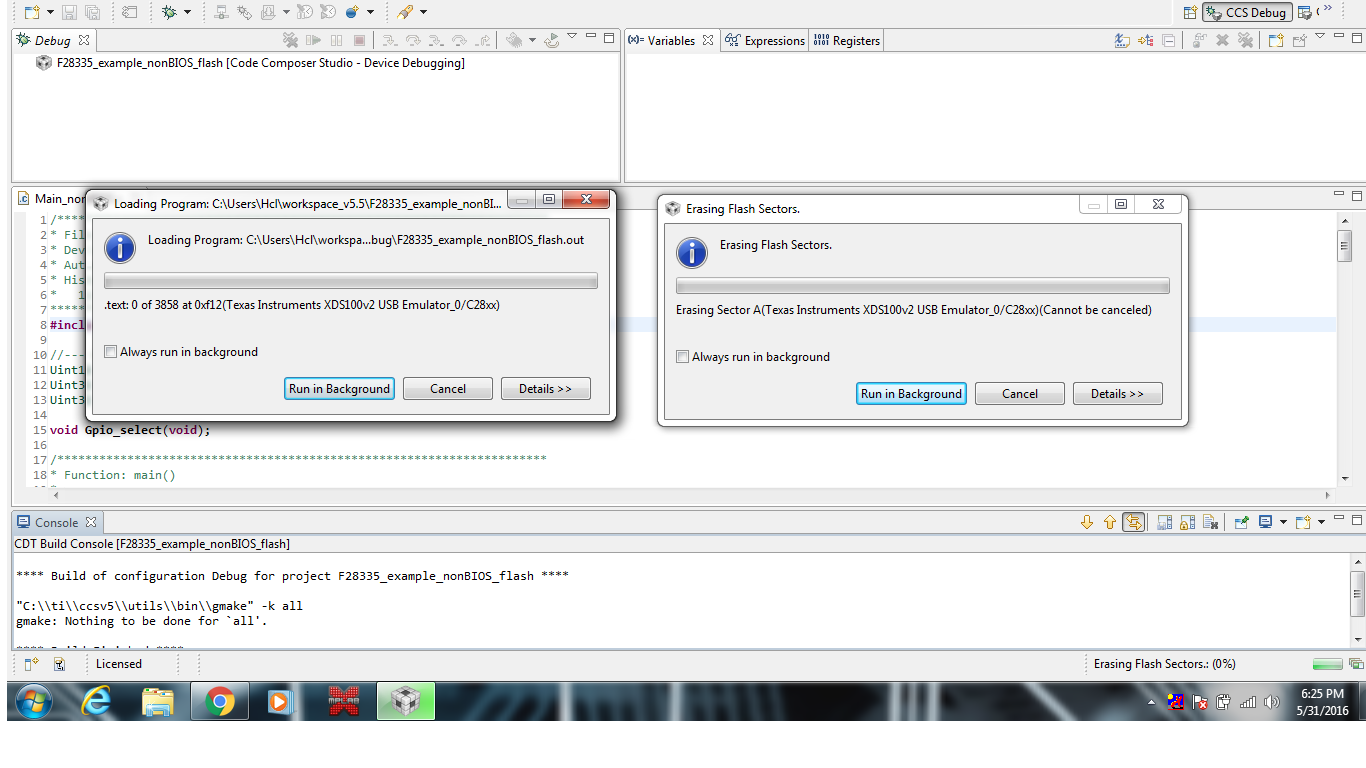Image resolution: width=1366 pixels, height=768 pixels.
Task: Click Show Previous Match arrow in Console toolbar
Action: (1110, 522)
